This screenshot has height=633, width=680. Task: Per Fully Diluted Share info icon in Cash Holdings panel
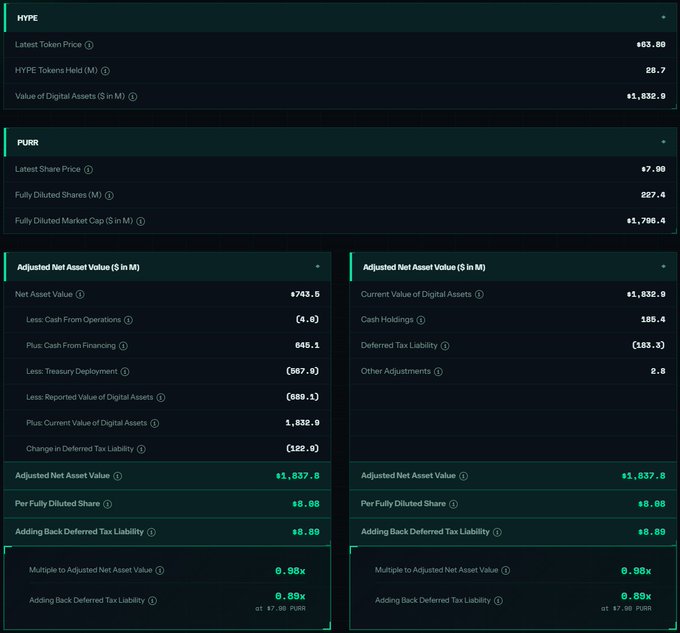[454, 504]
